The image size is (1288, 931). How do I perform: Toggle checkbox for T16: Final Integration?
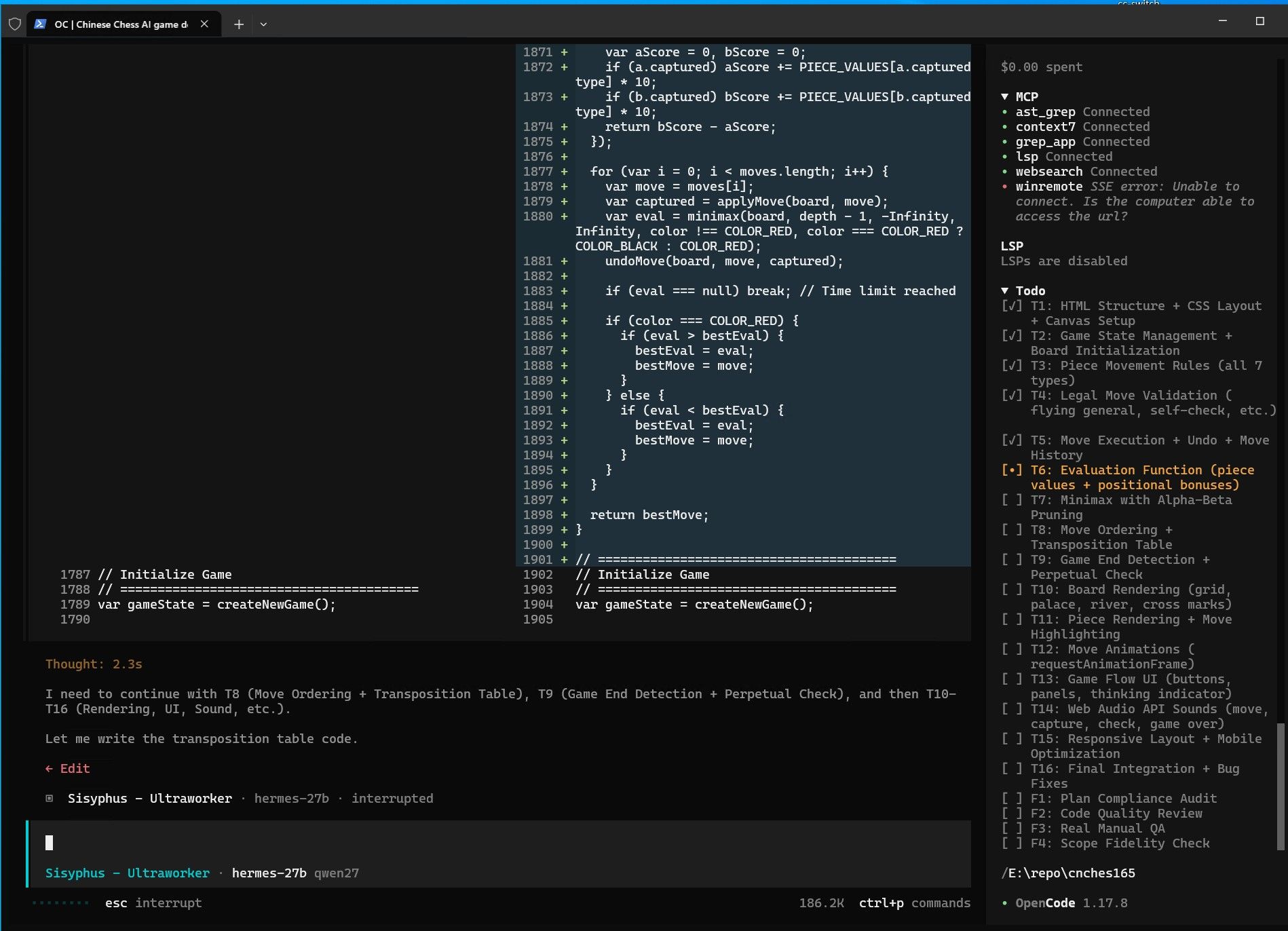tap(1012, 769)
